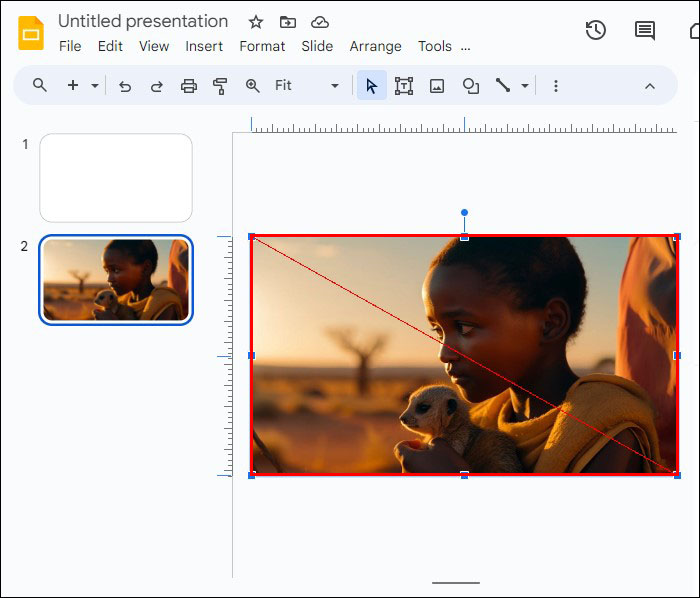Viewport: 700px width, 598px height.
Task: Click the move to folder icon
Action: [x=288, y=22]
